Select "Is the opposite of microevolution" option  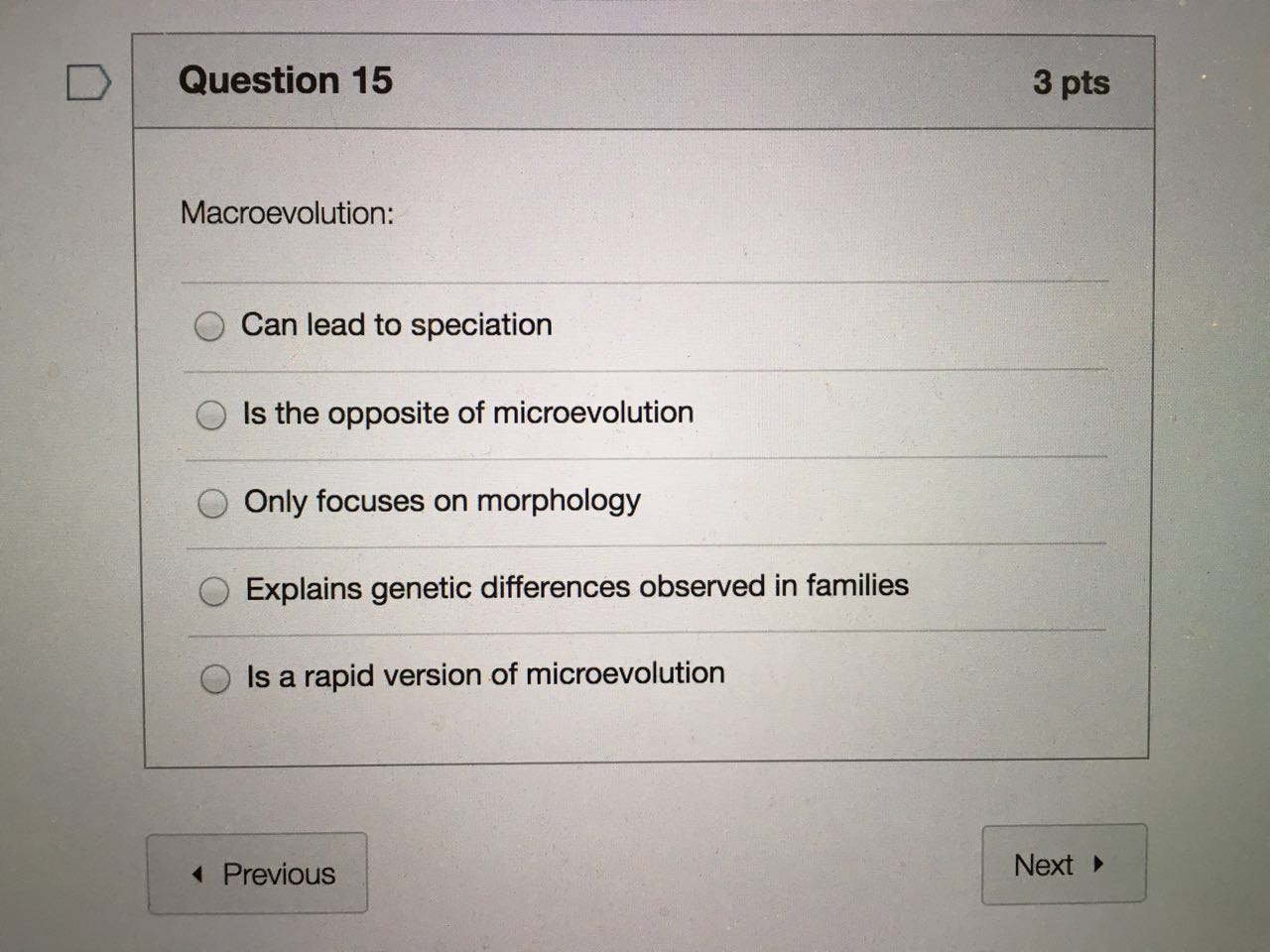(211, 416)
